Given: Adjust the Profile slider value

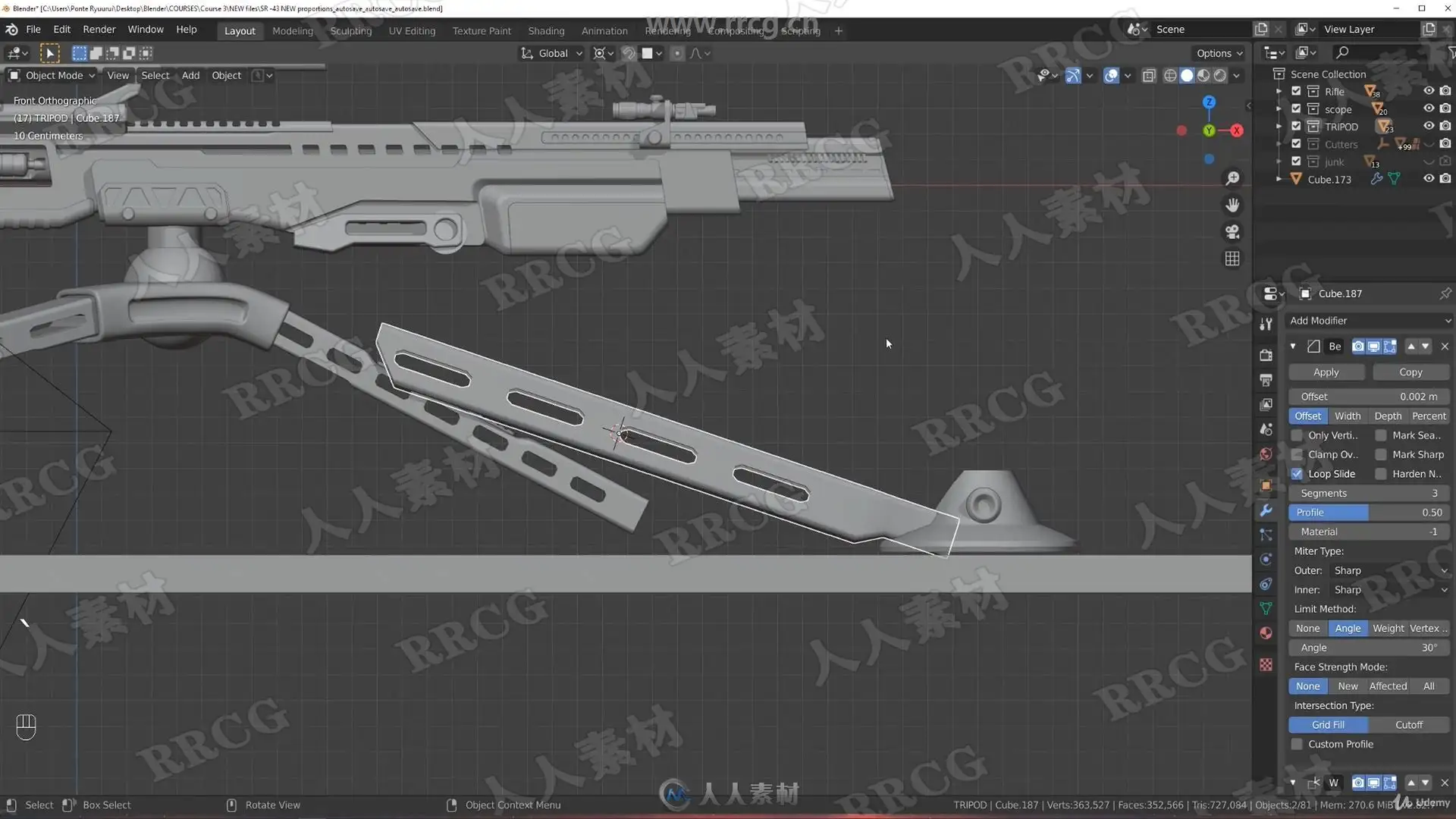Looking at the screenshot, I should coord(1369,513).
